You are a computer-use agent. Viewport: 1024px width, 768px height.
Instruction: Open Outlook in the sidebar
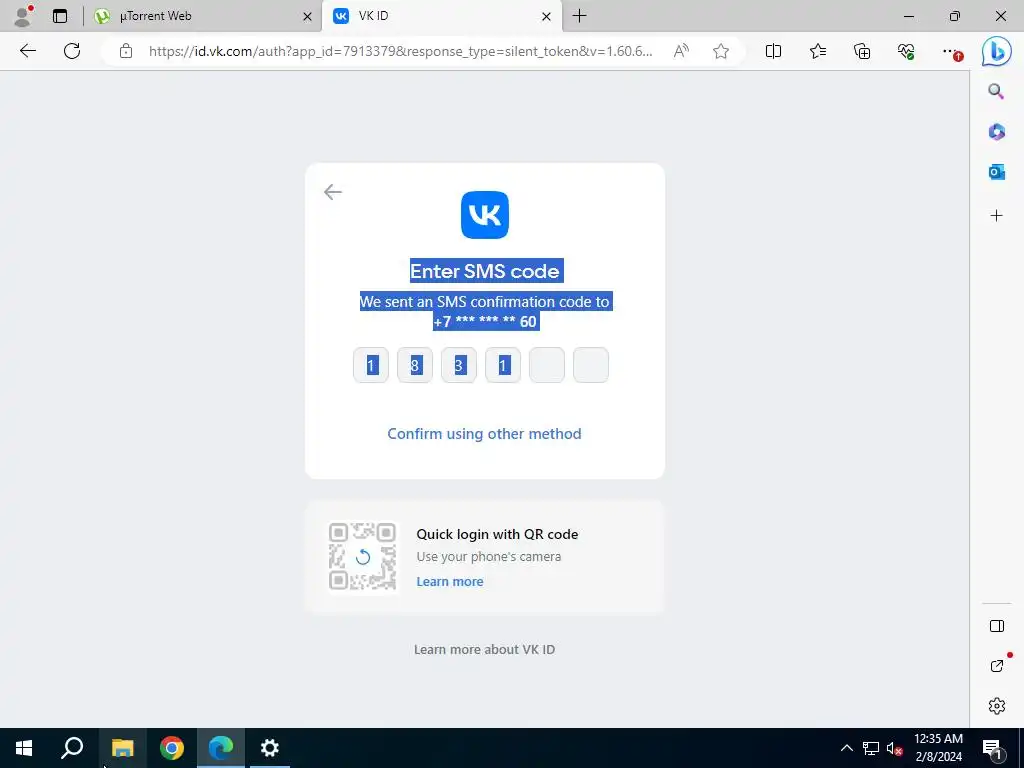click(x=996, y=172)
